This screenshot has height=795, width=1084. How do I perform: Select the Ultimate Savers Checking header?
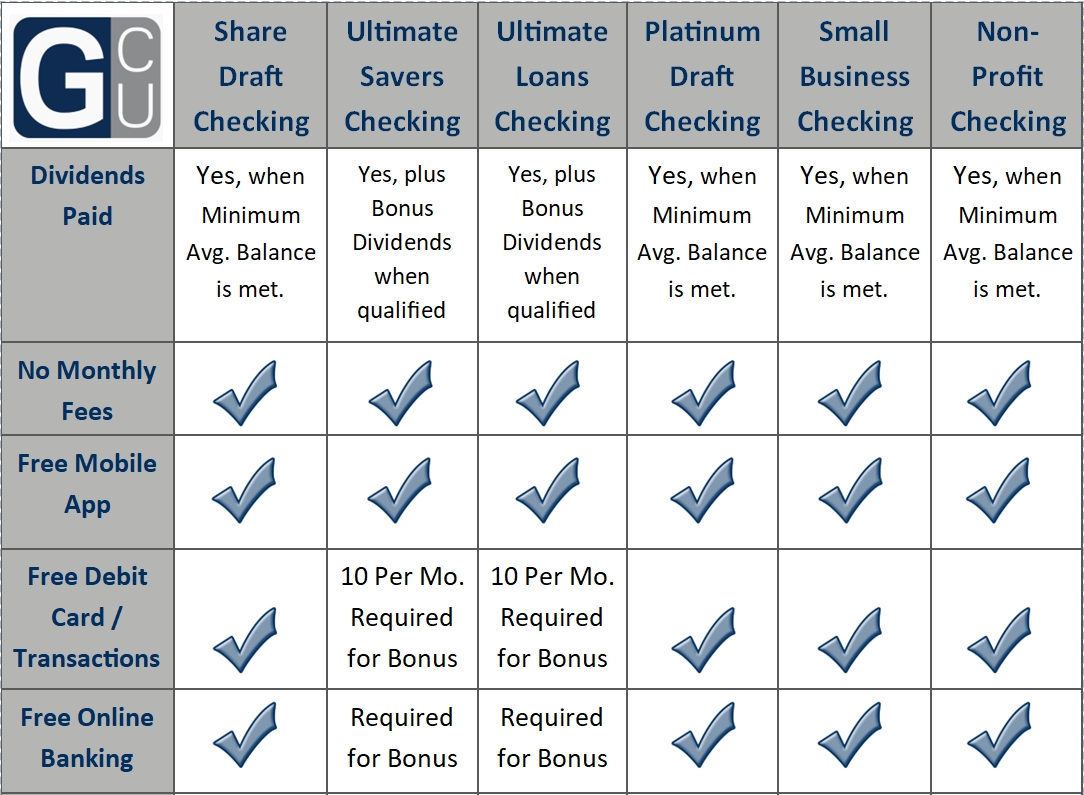coord(402,76)
